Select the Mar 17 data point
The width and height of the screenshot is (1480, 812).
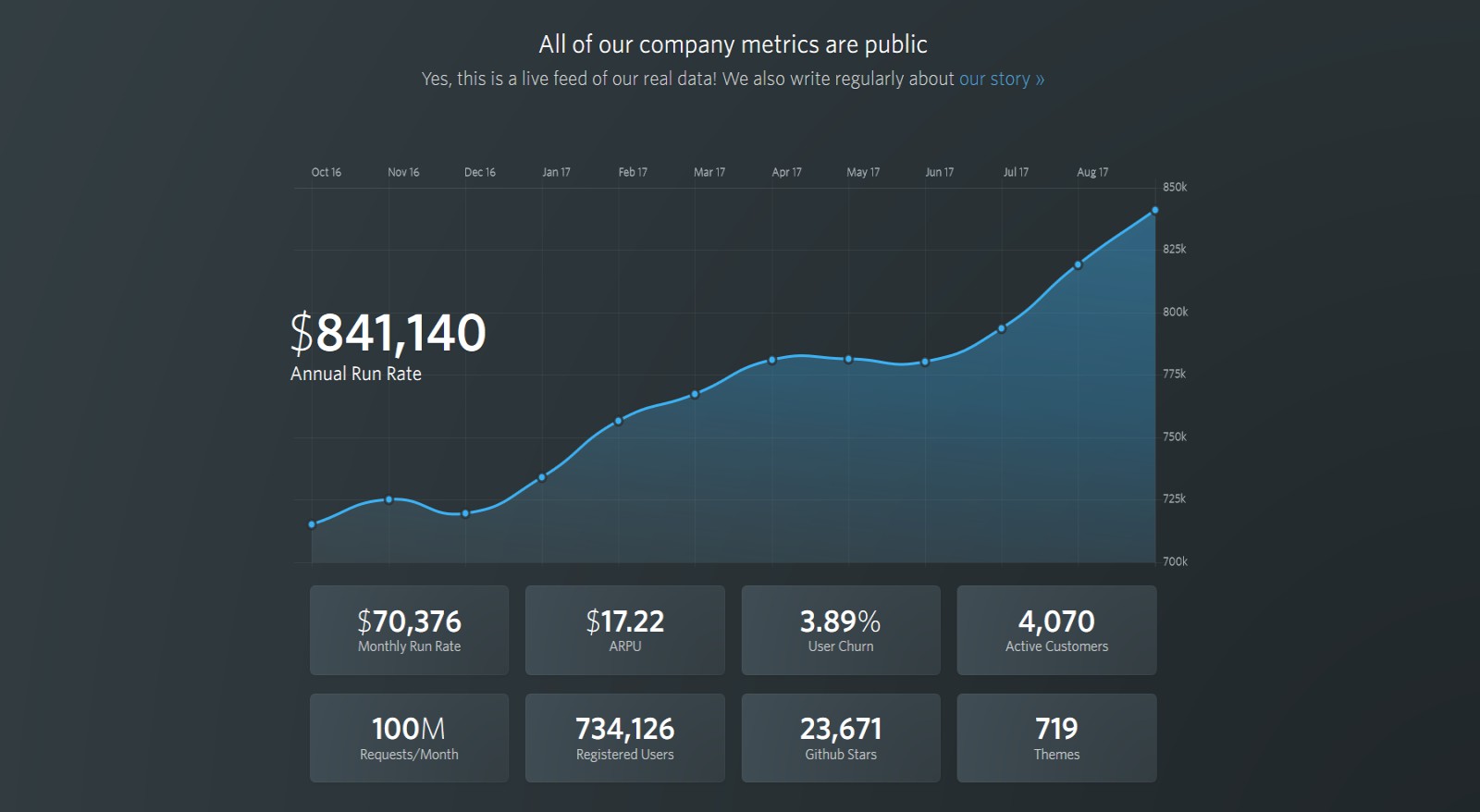pos(695,394)
